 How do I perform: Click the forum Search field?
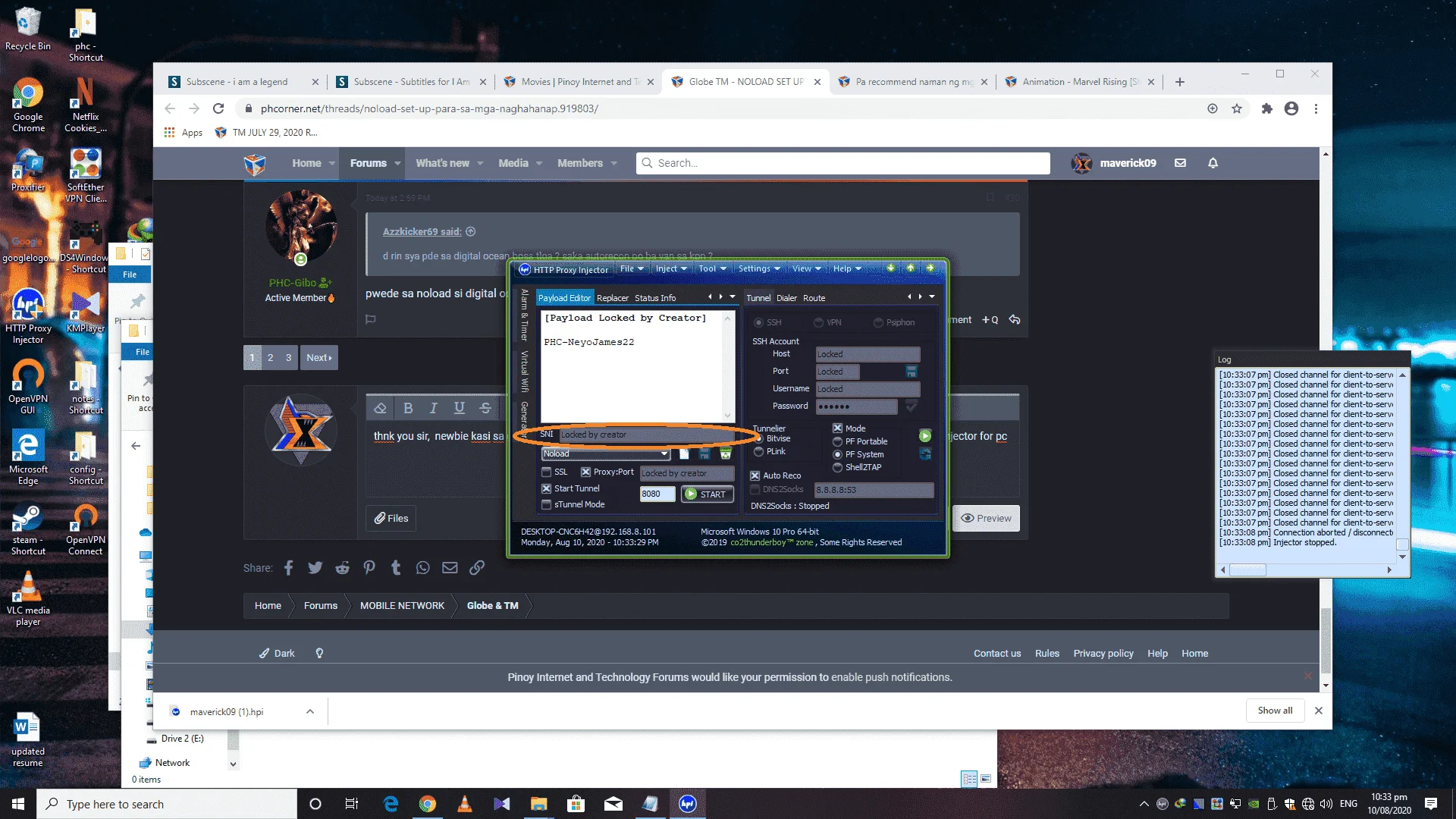[x=843, y=163]
